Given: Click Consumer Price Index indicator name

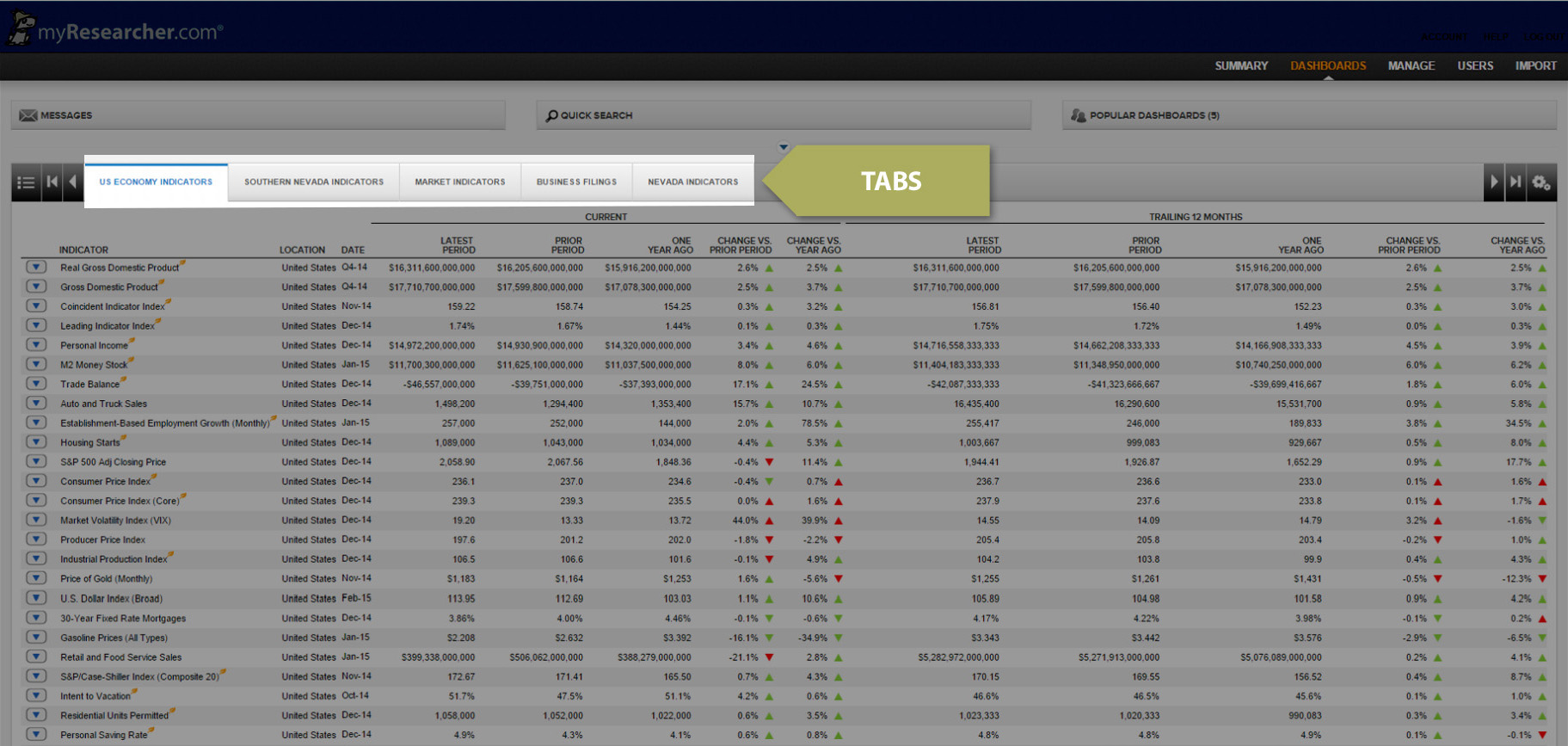Looking at the screenshot, I should pos(105,482).
